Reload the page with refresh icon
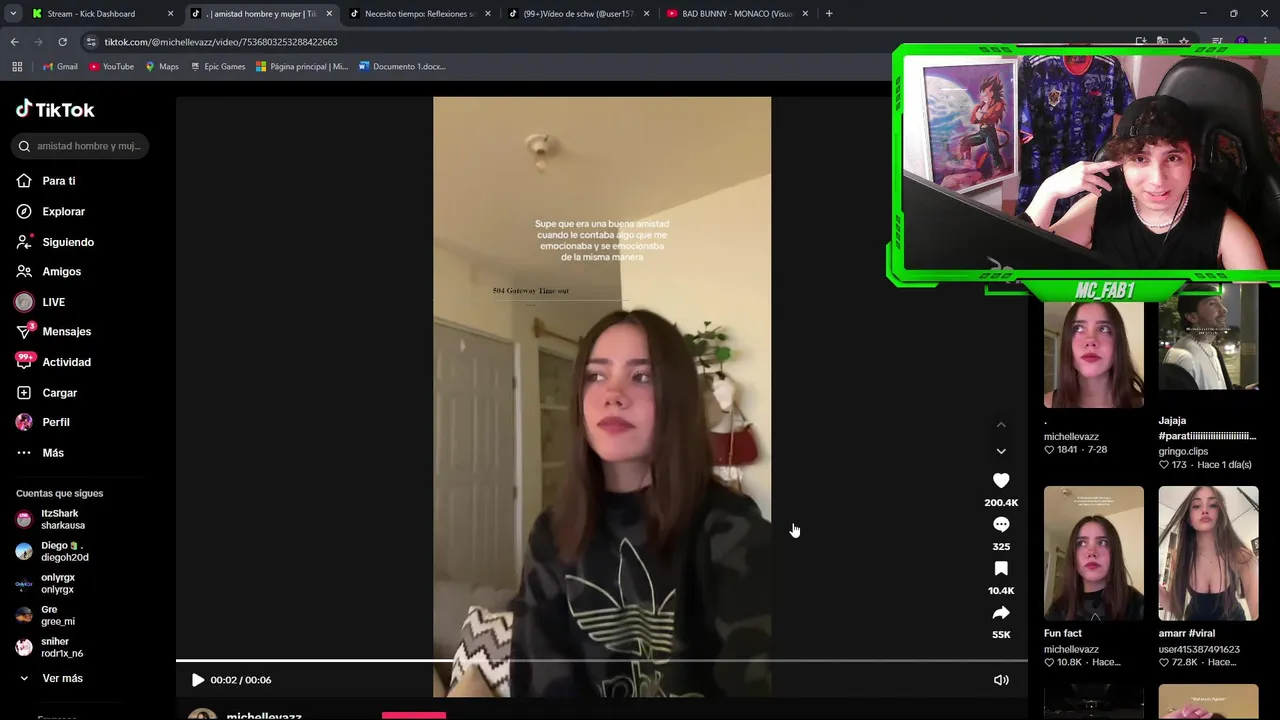The image size is (1280, 720). pyautogui.click(x=62, y=42)
